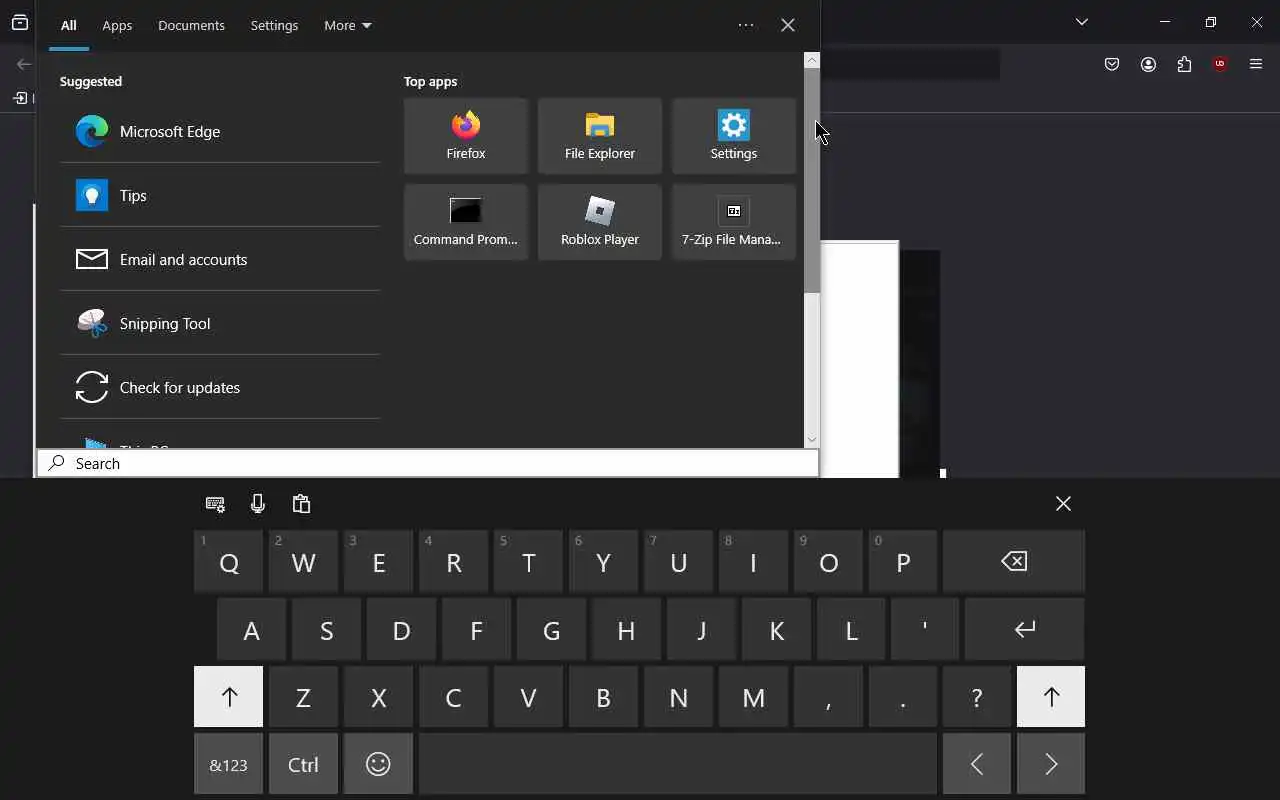
Task: Open Firefox hamburger application menu
Action: [x=1256, y=64]
